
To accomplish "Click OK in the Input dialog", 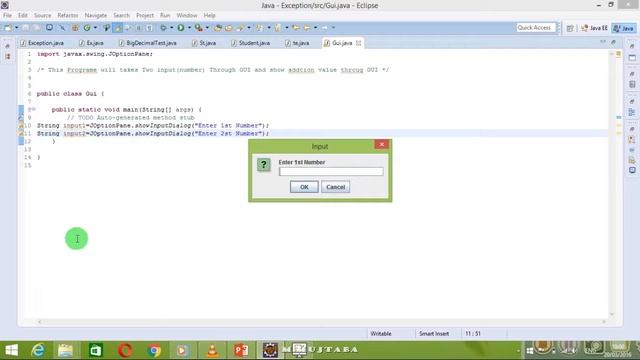I will pyautogui.click(x=304, y=187).
